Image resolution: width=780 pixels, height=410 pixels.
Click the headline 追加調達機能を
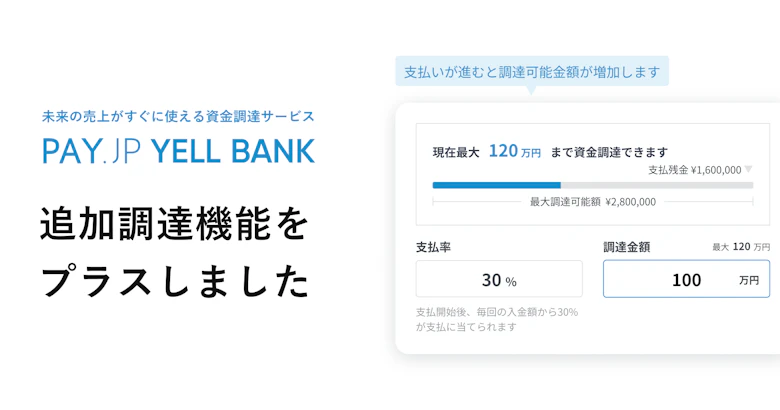[x=174, y=224]
